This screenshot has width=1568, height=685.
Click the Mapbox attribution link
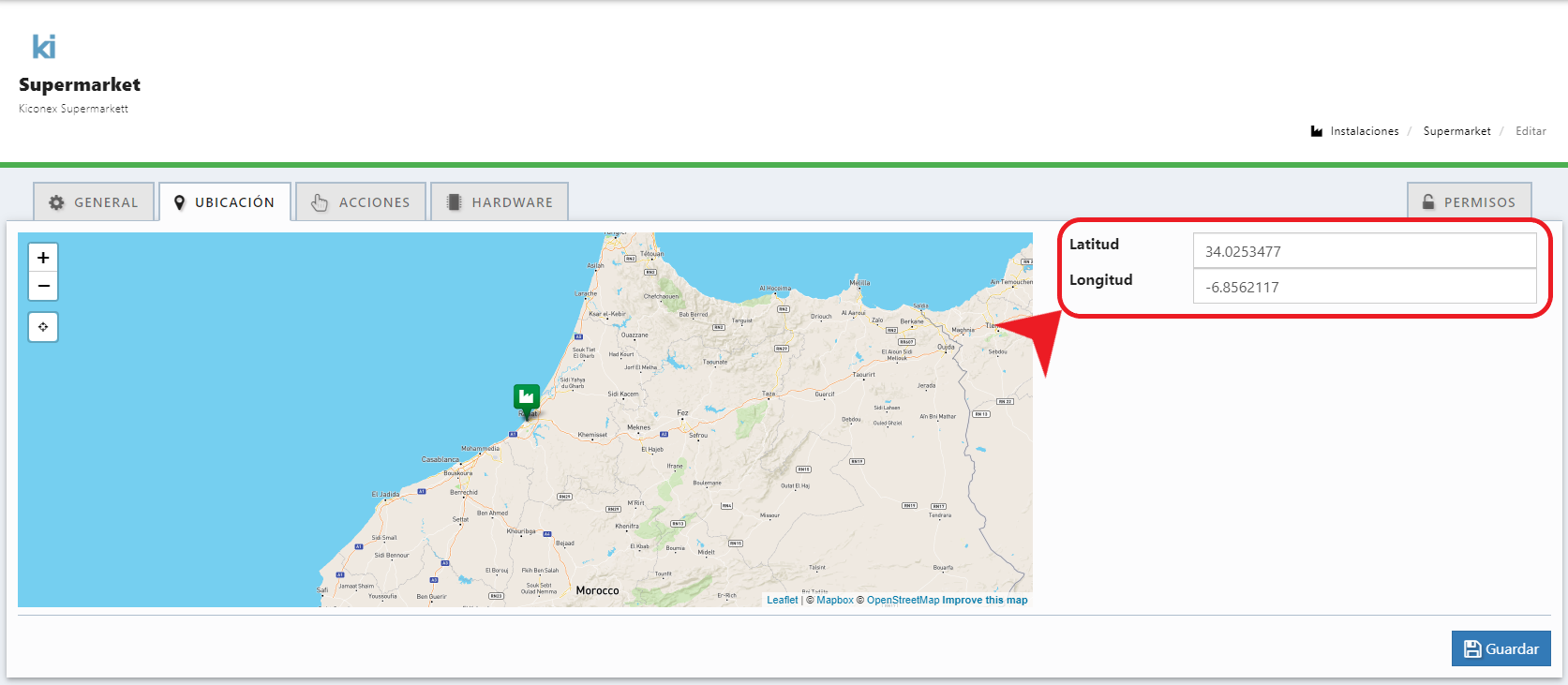pyautogui.click(x=834, y=600)
